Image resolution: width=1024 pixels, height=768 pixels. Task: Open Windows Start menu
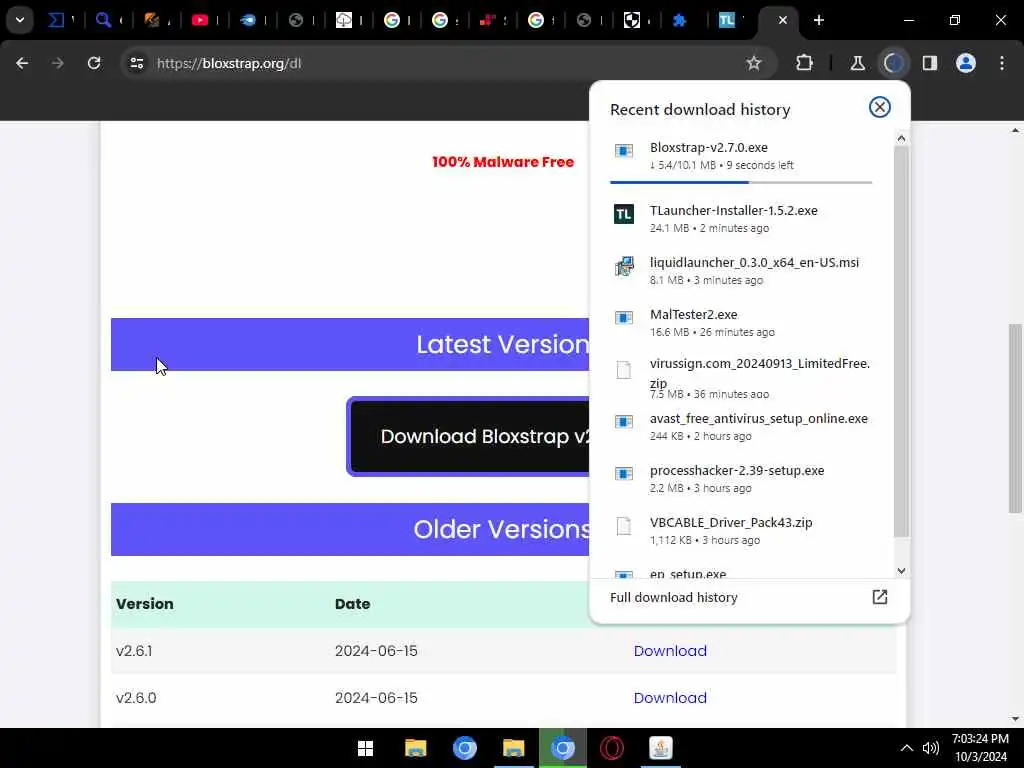pyautogui.click(x=366, y=748)
